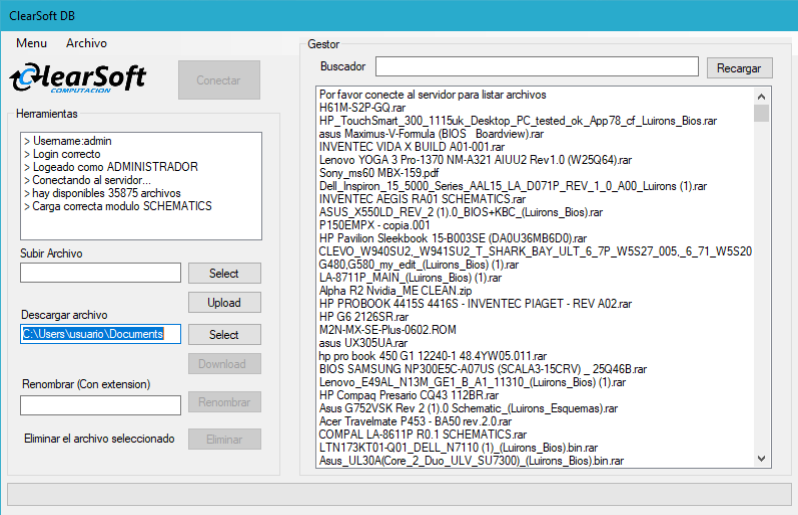Click log line 'Carga correcta modulo SCHEMATICS'

click(x=118, y=206)
